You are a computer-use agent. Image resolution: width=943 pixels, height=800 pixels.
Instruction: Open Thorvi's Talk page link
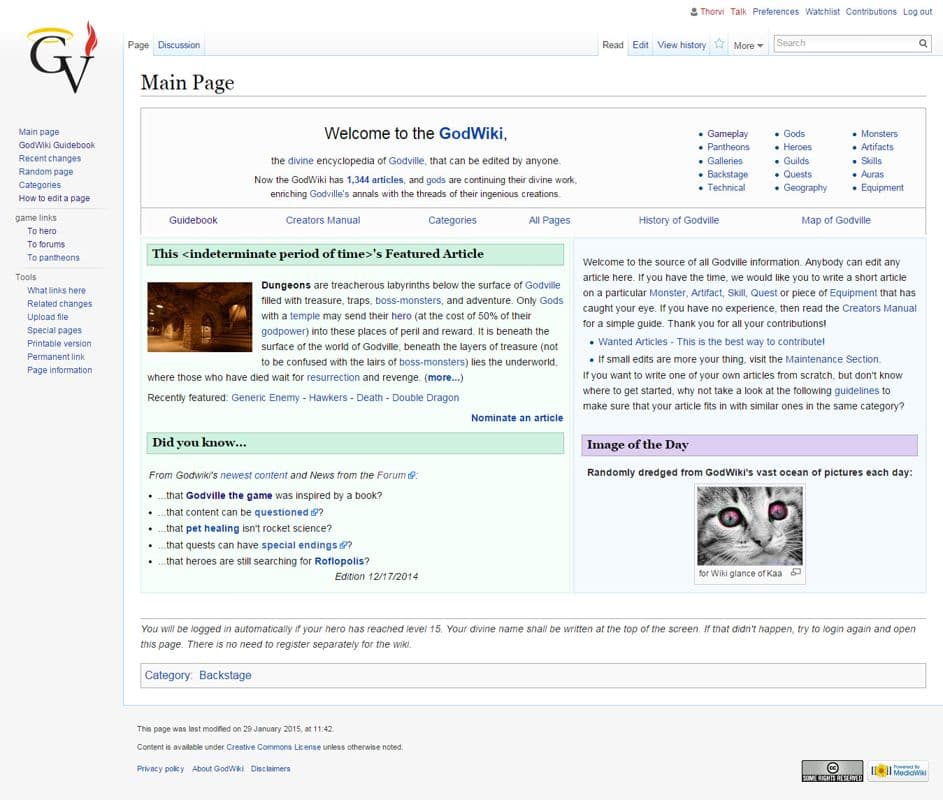738,11
